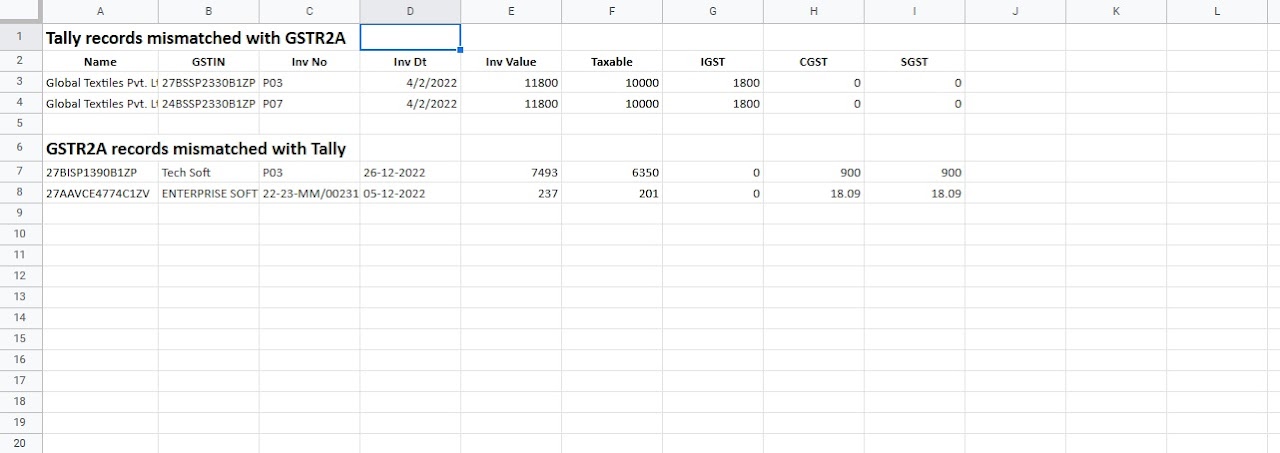The height and width of the screenshot is (453, 1280).
Task: Select row 15 header
Action: [21, 338]
